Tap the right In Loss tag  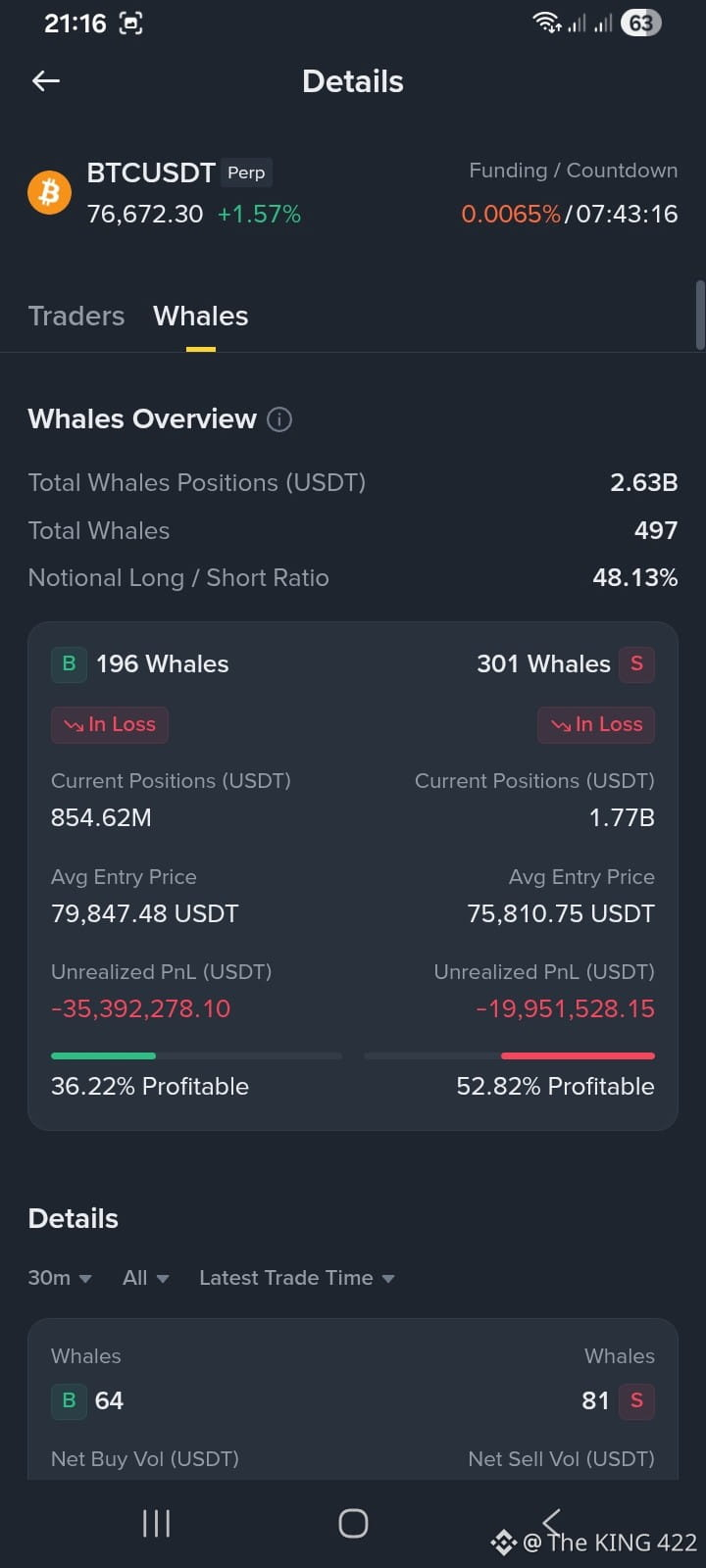pos(596,724)
